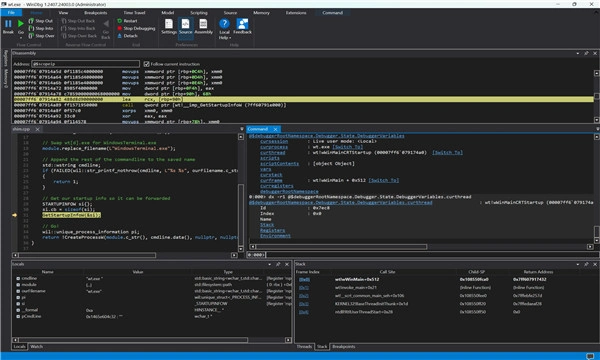
Task: Click the Command window horizontal scrollbar
Action: point(341,247)
